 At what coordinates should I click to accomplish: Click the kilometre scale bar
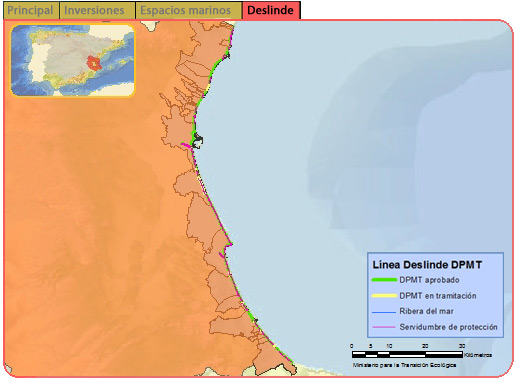point(407,354)
